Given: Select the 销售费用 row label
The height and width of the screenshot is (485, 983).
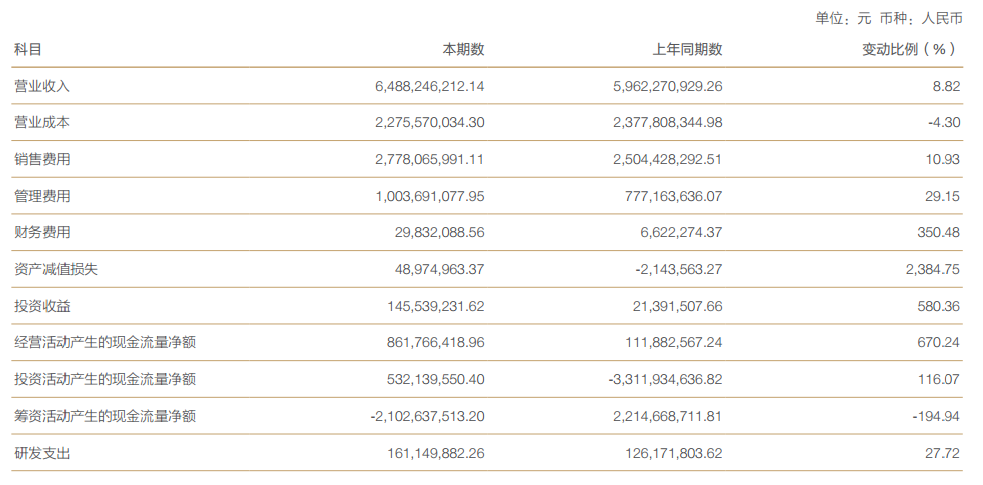Looking at the screenshot, I should [x=42, y=160].
